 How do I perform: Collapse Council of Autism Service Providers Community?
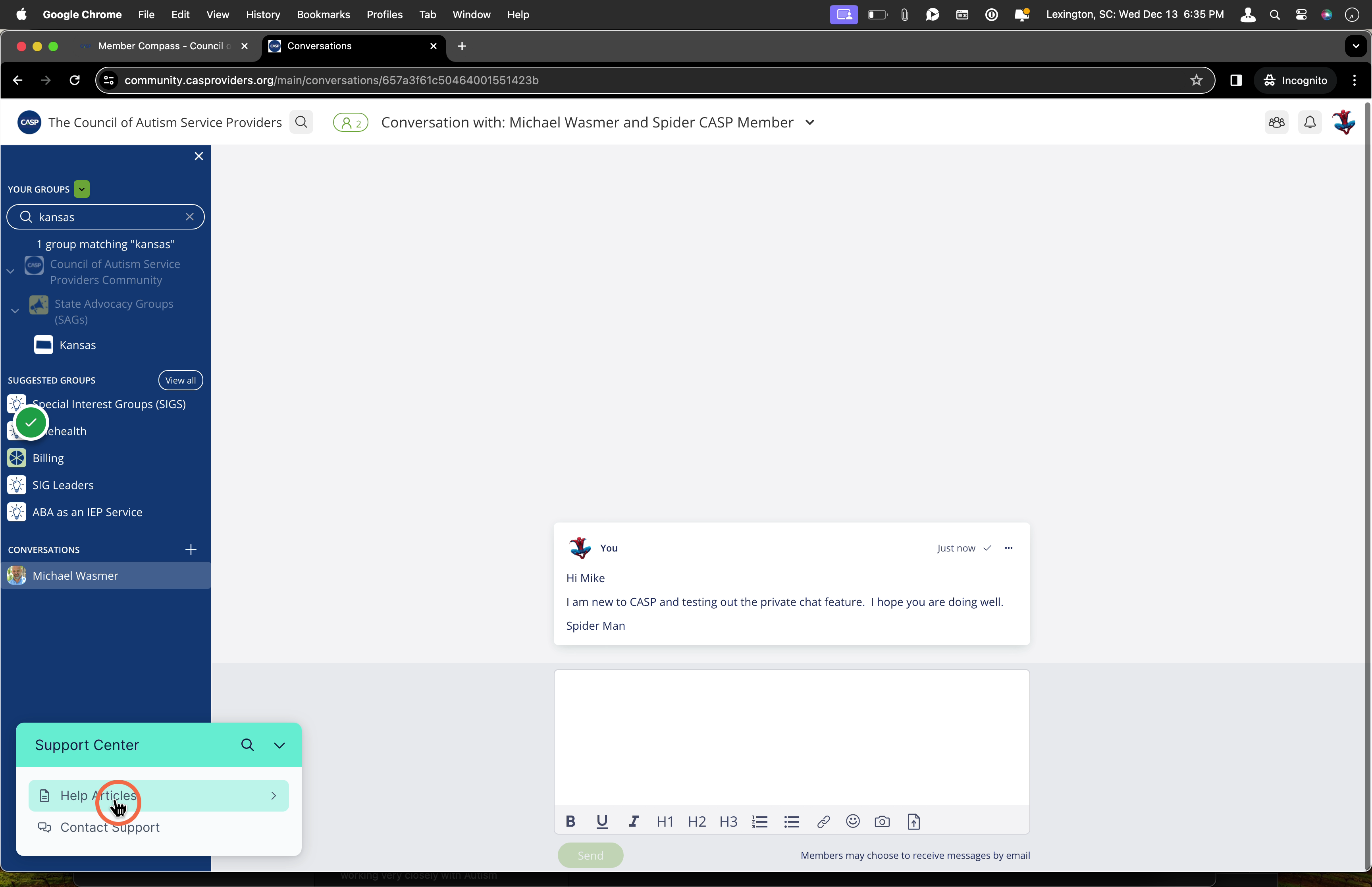point(10,271)
